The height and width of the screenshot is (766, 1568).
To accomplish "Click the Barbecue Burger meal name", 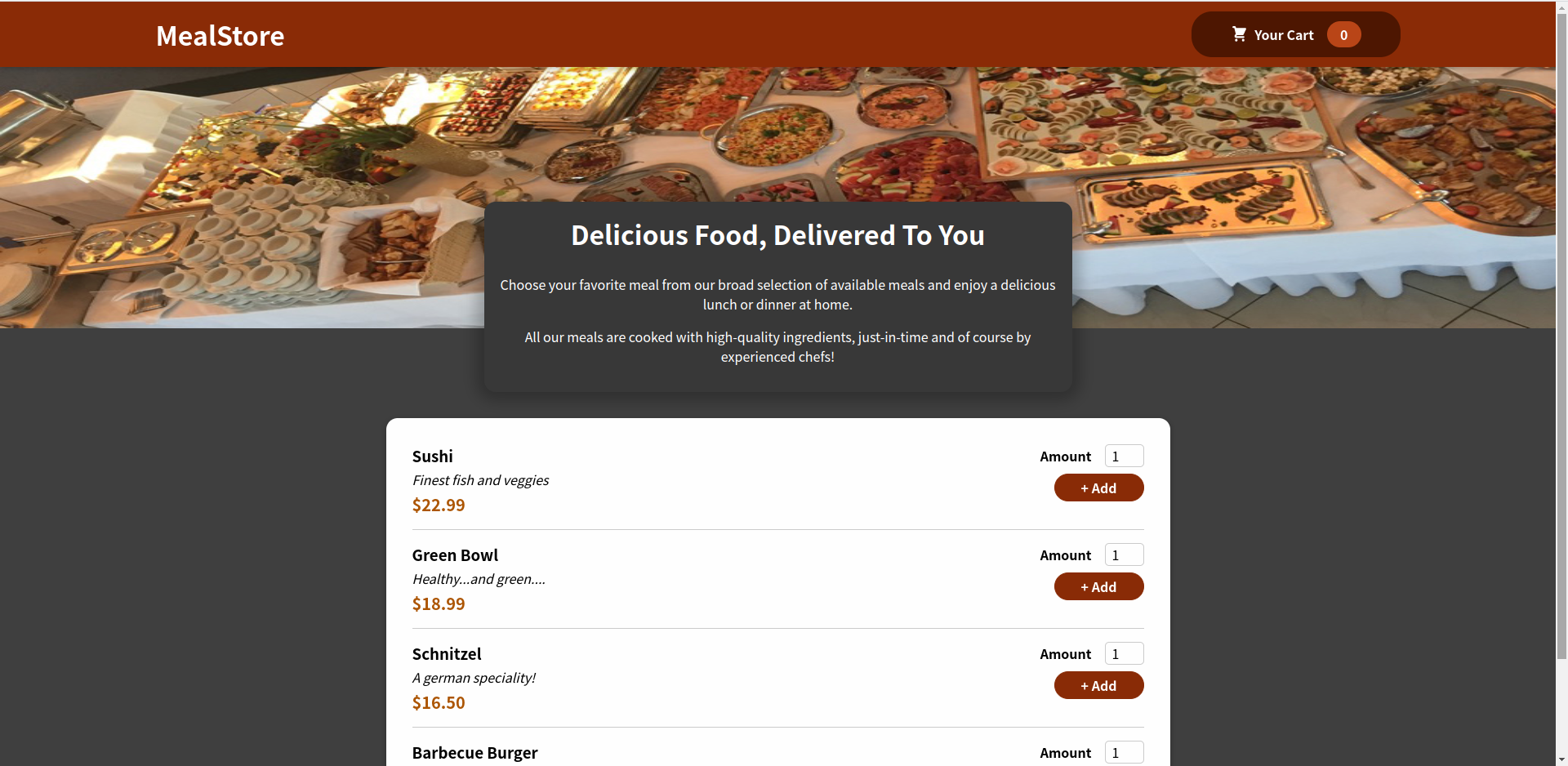I will [474, 753].
